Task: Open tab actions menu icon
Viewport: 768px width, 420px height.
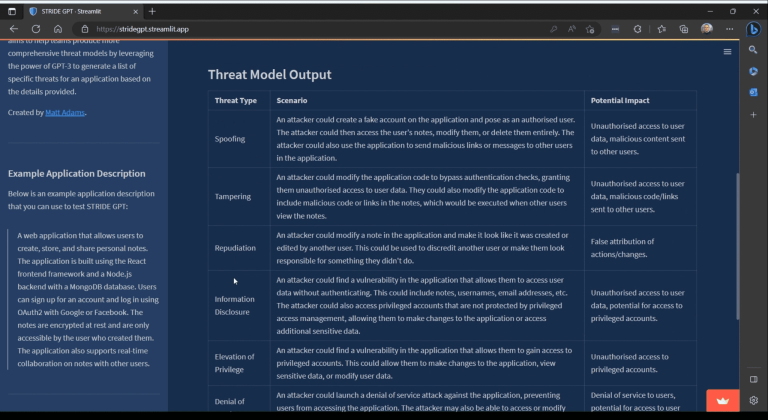Action: pos(12,11)
